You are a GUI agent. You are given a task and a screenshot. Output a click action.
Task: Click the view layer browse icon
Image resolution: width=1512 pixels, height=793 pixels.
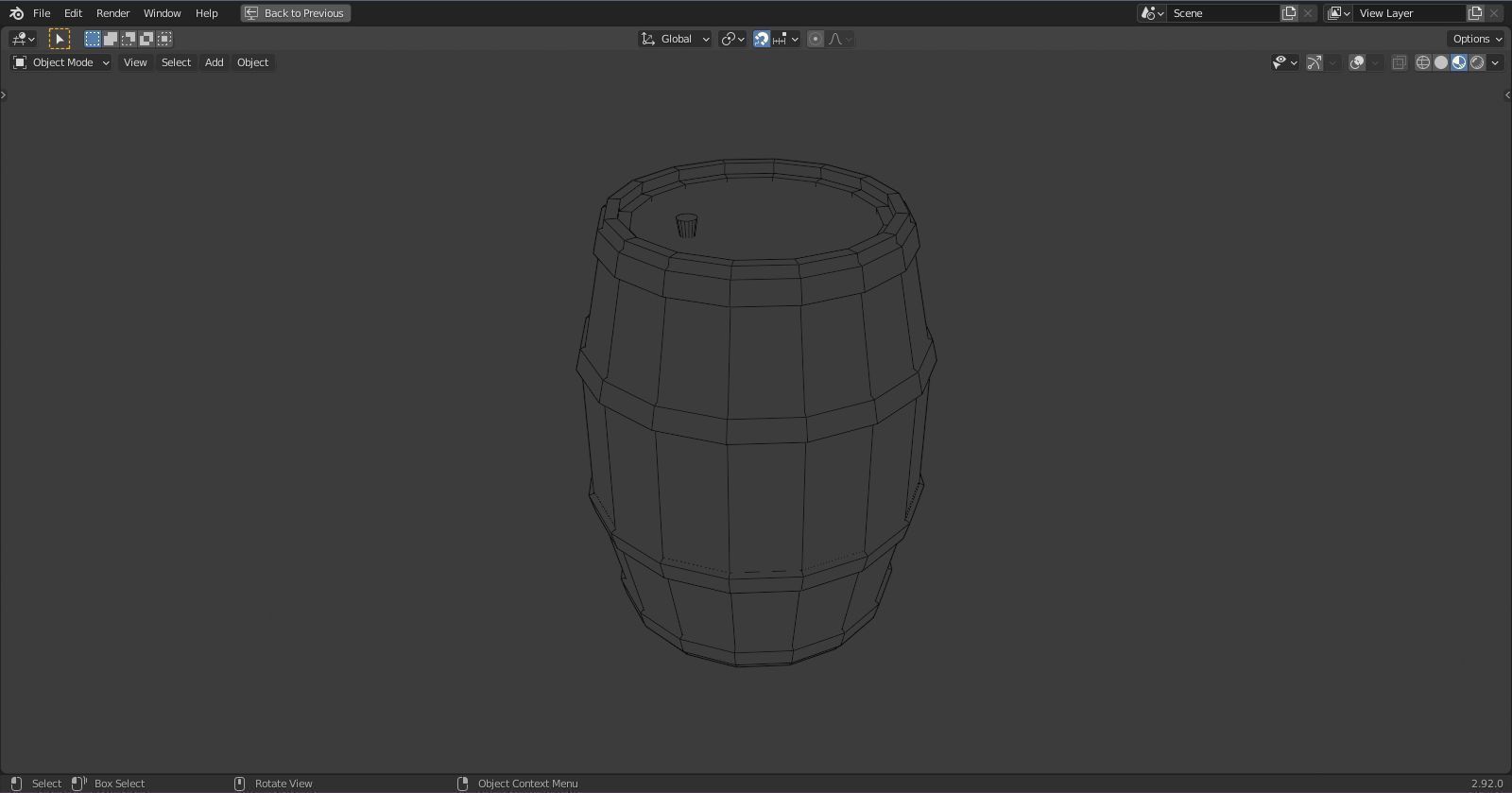point(1338,13)
